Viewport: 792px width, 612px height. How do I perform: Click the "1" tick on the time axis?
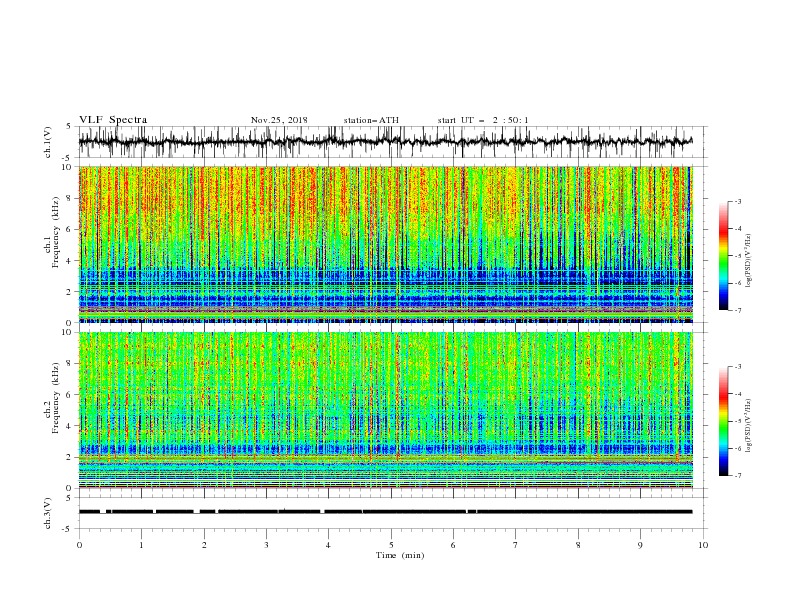point(141,545)
